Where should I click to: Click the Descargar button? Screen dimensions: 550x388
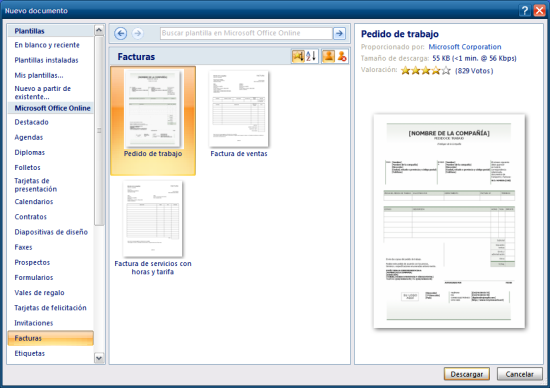click(x=467, y=374)
